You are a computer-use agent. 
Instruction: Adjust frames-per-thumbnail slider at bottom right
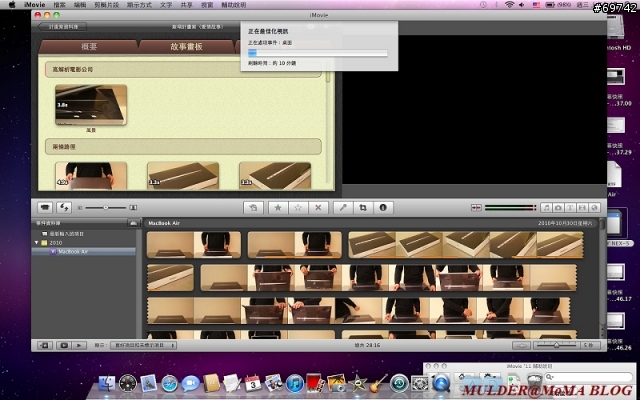point(556,345)
